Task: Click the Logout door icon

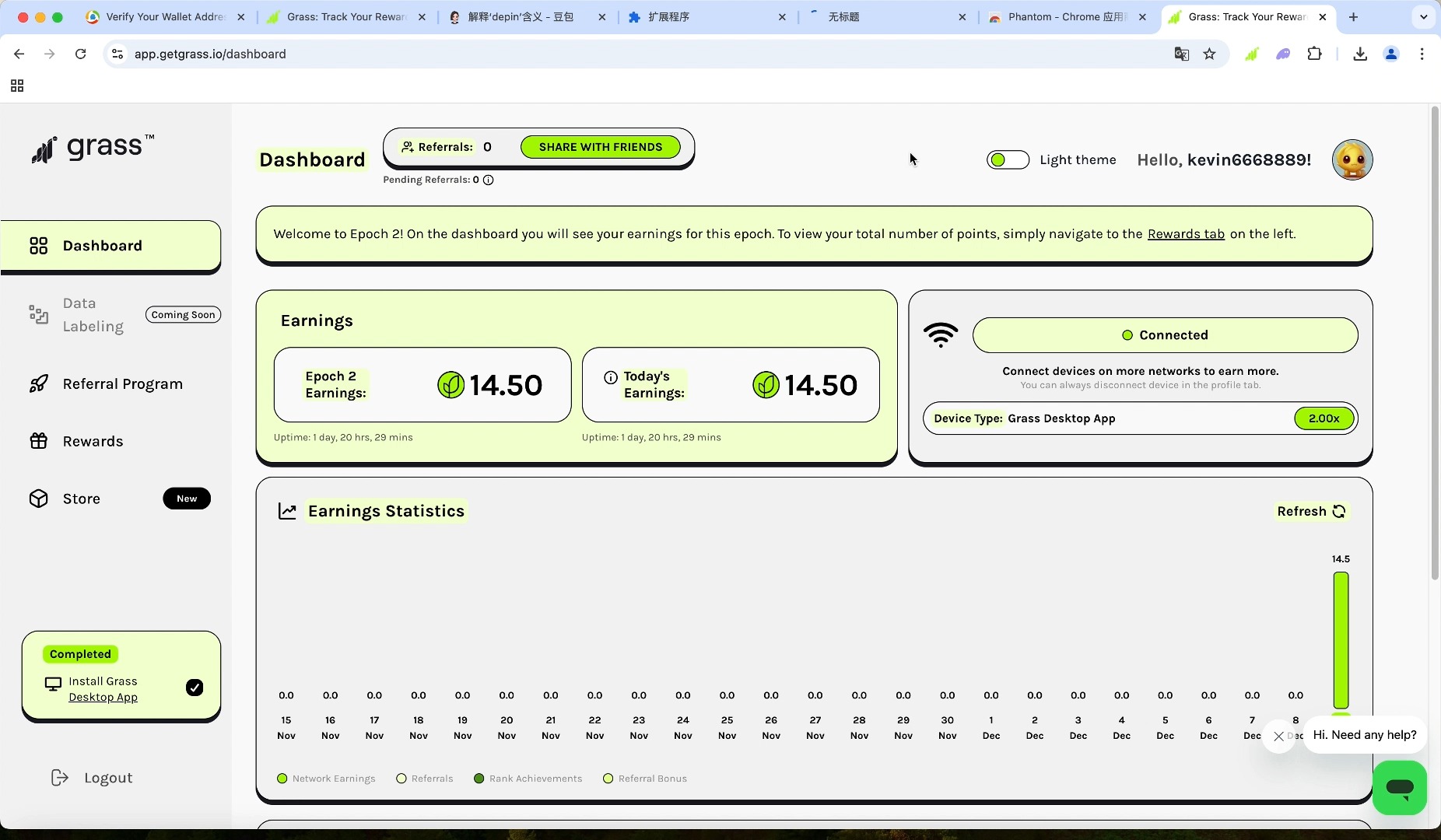Action: (x=59, y=778)
